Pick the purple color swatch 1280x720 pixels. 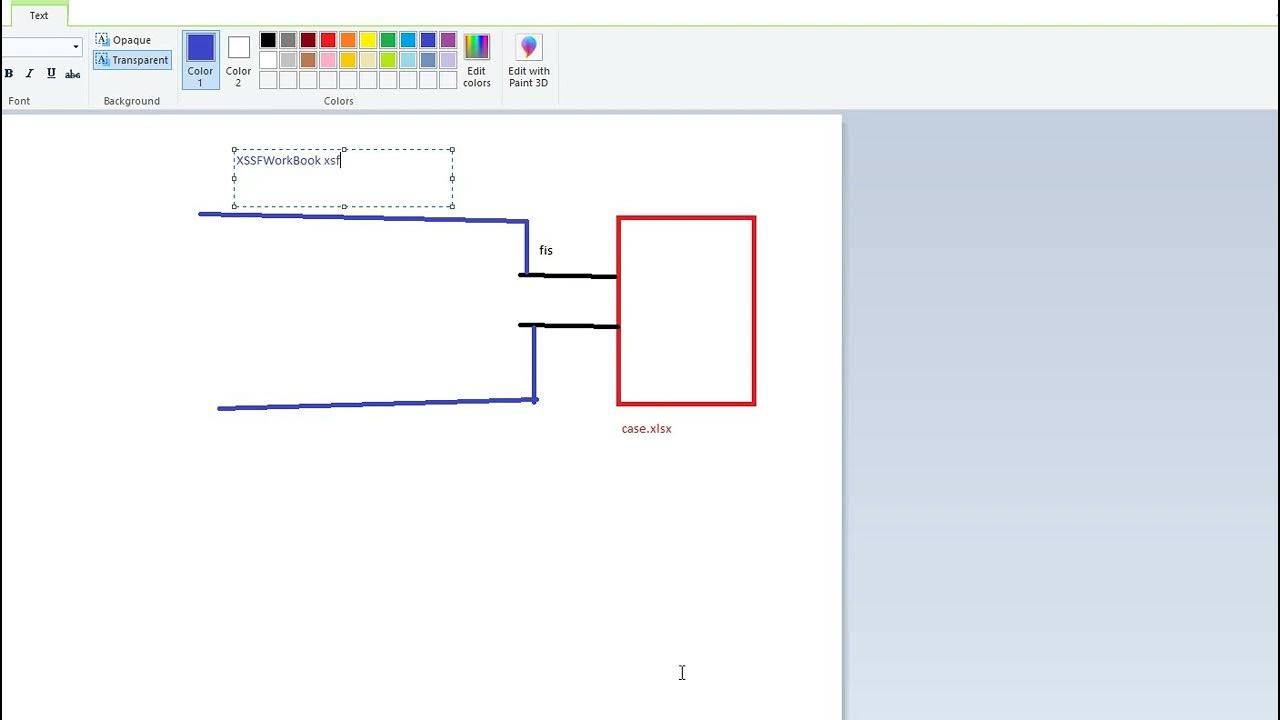point(448,40)
